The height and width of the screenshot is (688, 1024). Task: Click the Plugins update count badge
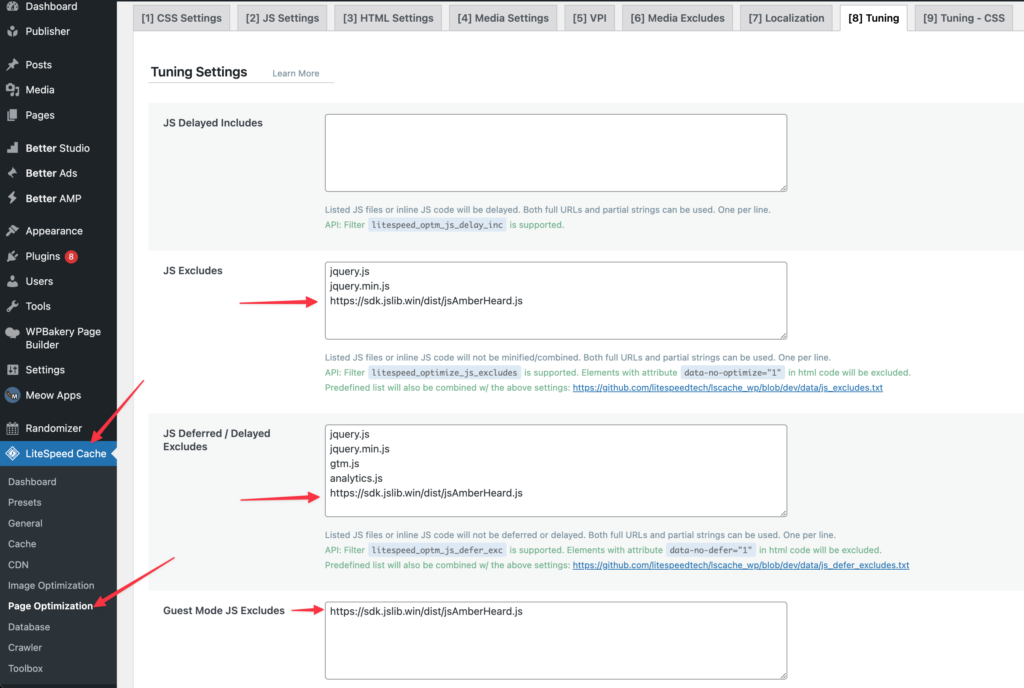pyautogui.click(x=71, y=257)
